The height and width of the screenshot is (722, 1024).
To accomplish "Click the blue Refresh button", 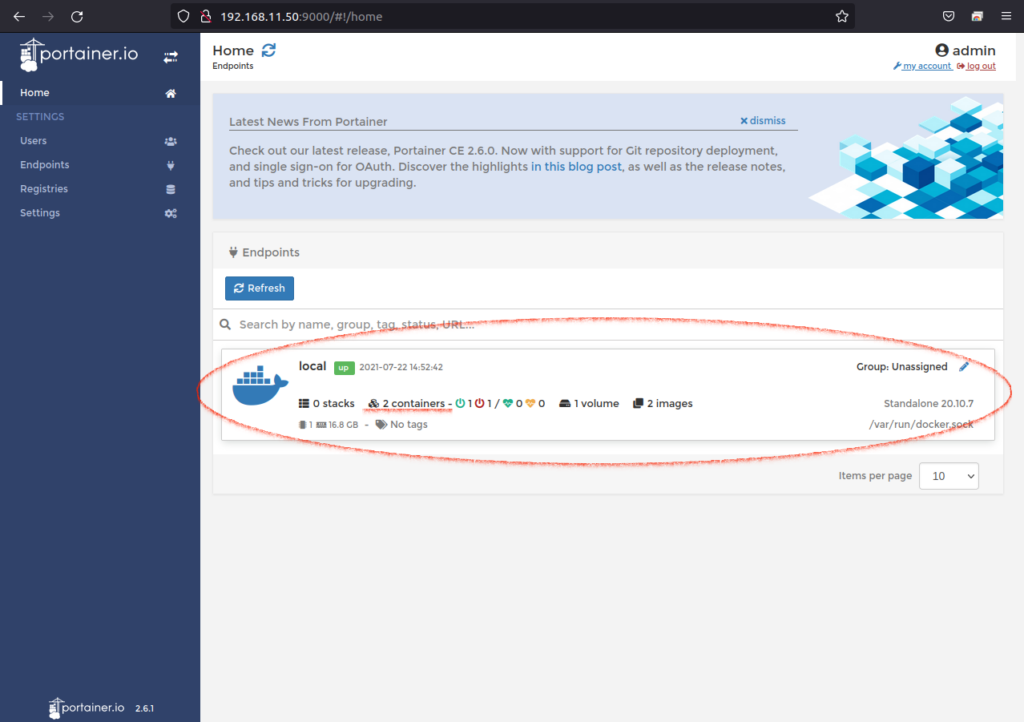I will pyautogui.click(x=259, y=288).
